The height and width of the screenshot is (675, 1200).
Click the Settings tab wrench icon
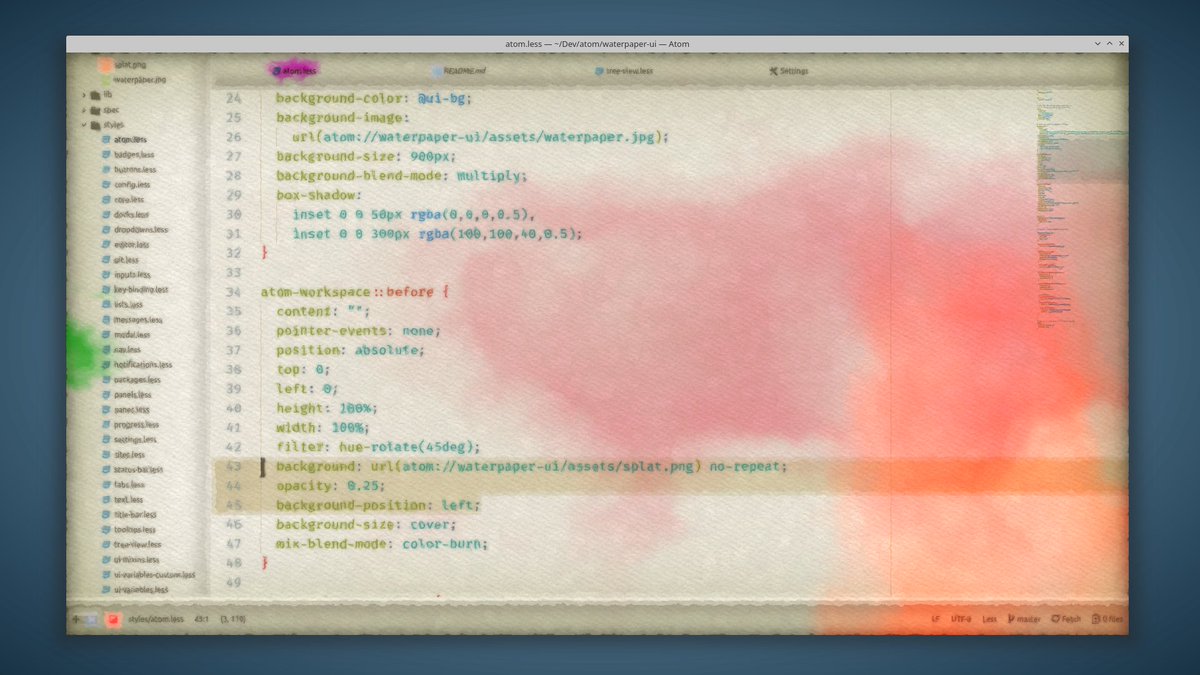pyautogui.click(x=773, y=71)
